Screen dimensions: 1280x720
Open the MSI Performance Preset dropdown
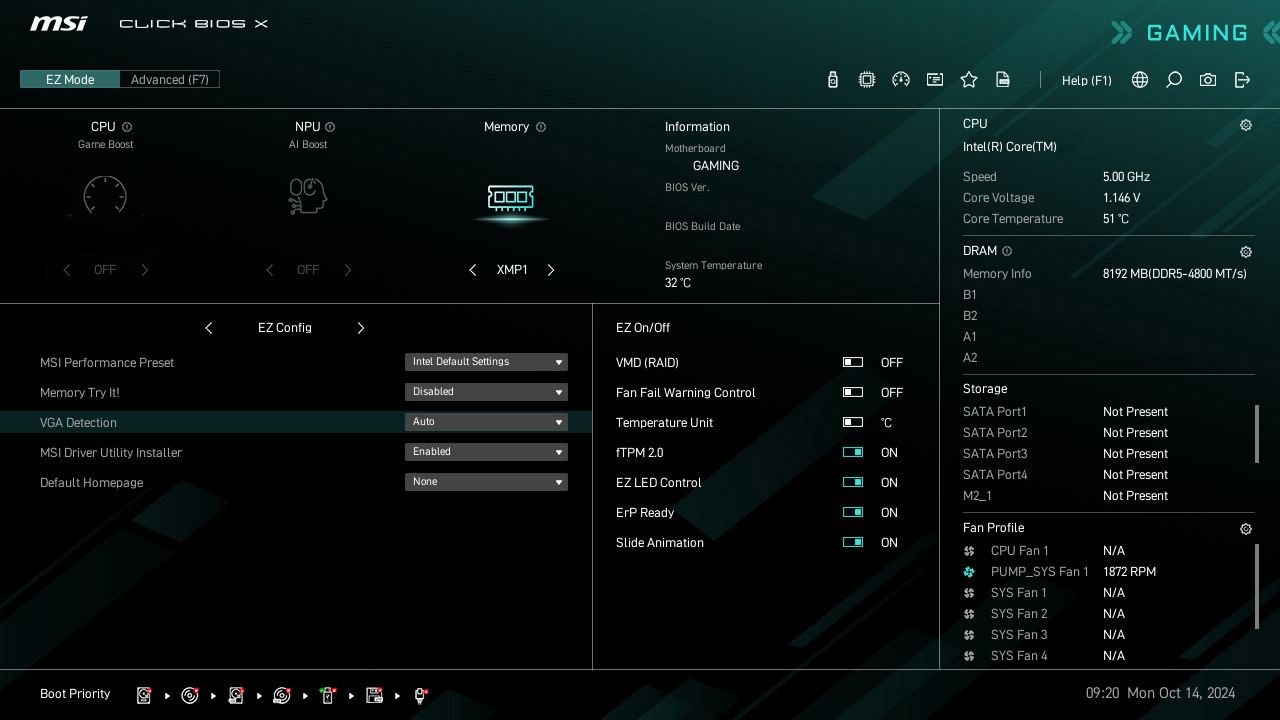486,362
